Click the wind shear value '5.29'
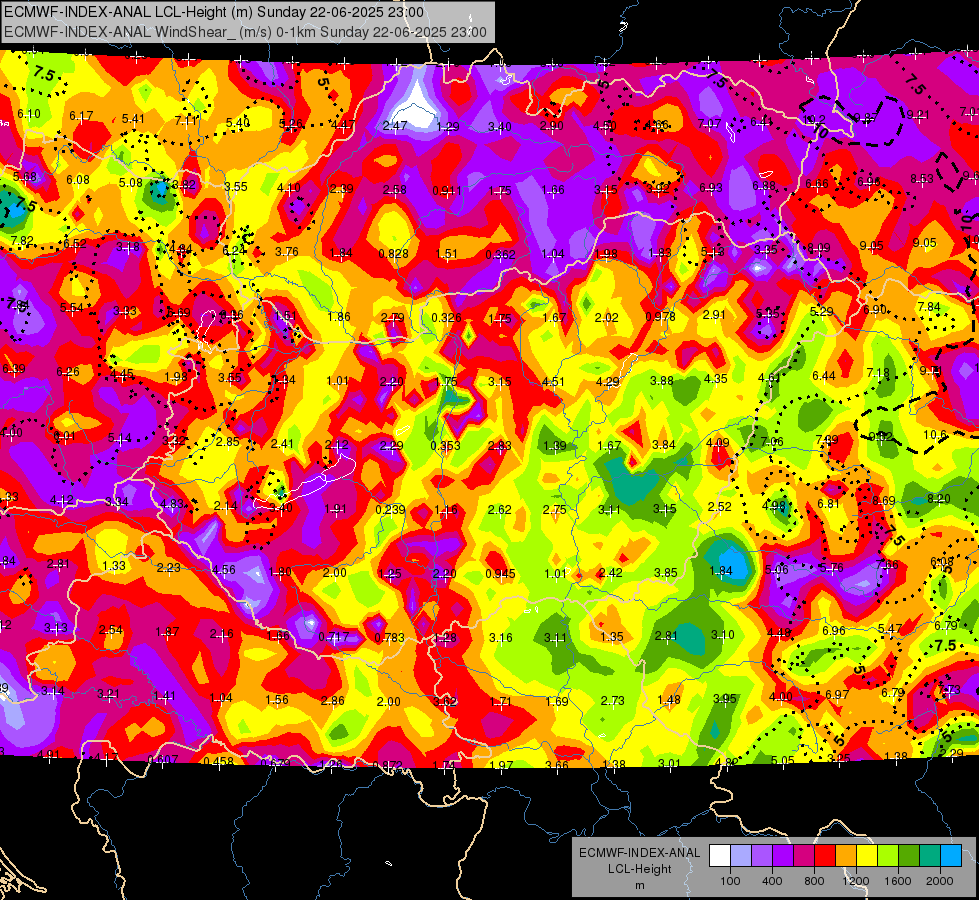Viewport: 979px width, 900px height. [822, 311]
